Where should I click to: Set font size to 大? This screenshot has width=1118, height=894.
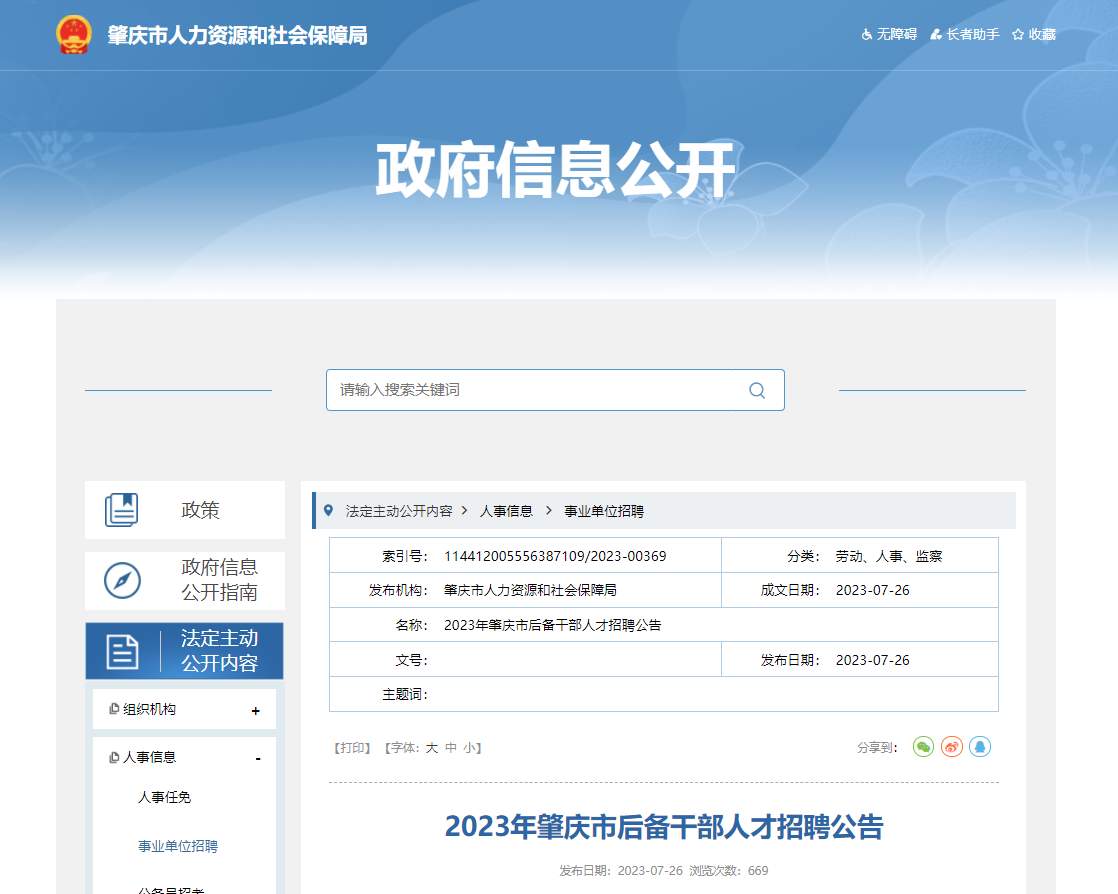[x=432, y=748]
